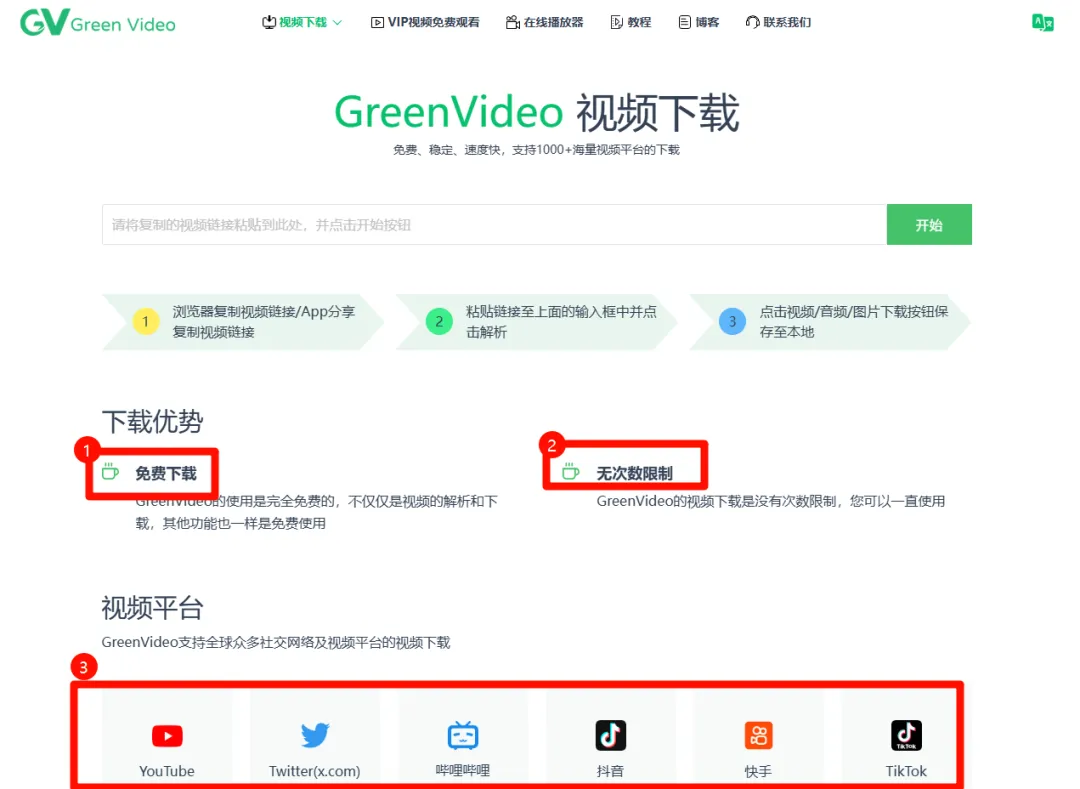Viewport: 1080px width, 789px height.
Task: Select the Twitter(x.com) platform icon
Action: (315, 735)
